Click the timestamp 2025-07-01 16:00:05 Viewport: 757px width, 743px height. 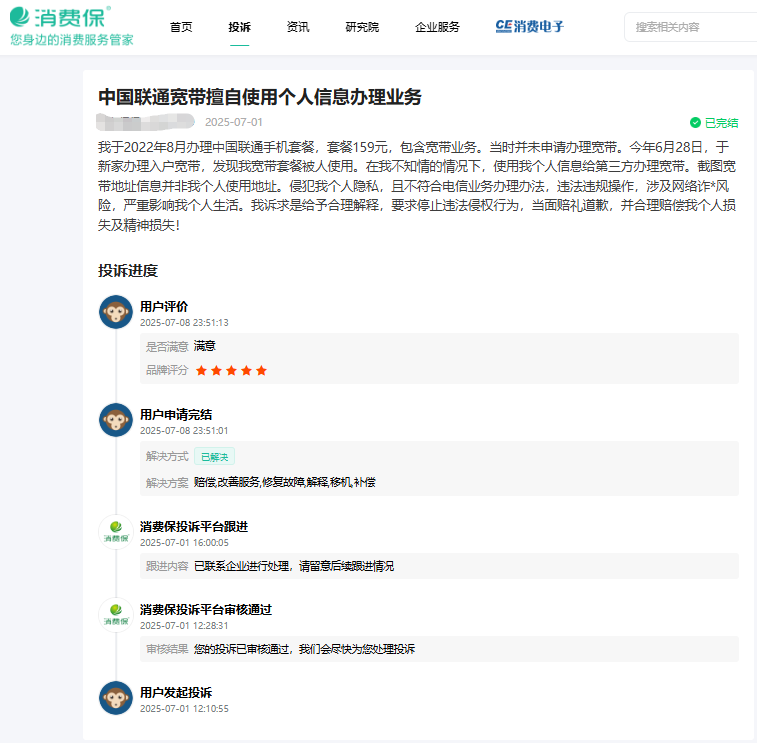[184, 543]
